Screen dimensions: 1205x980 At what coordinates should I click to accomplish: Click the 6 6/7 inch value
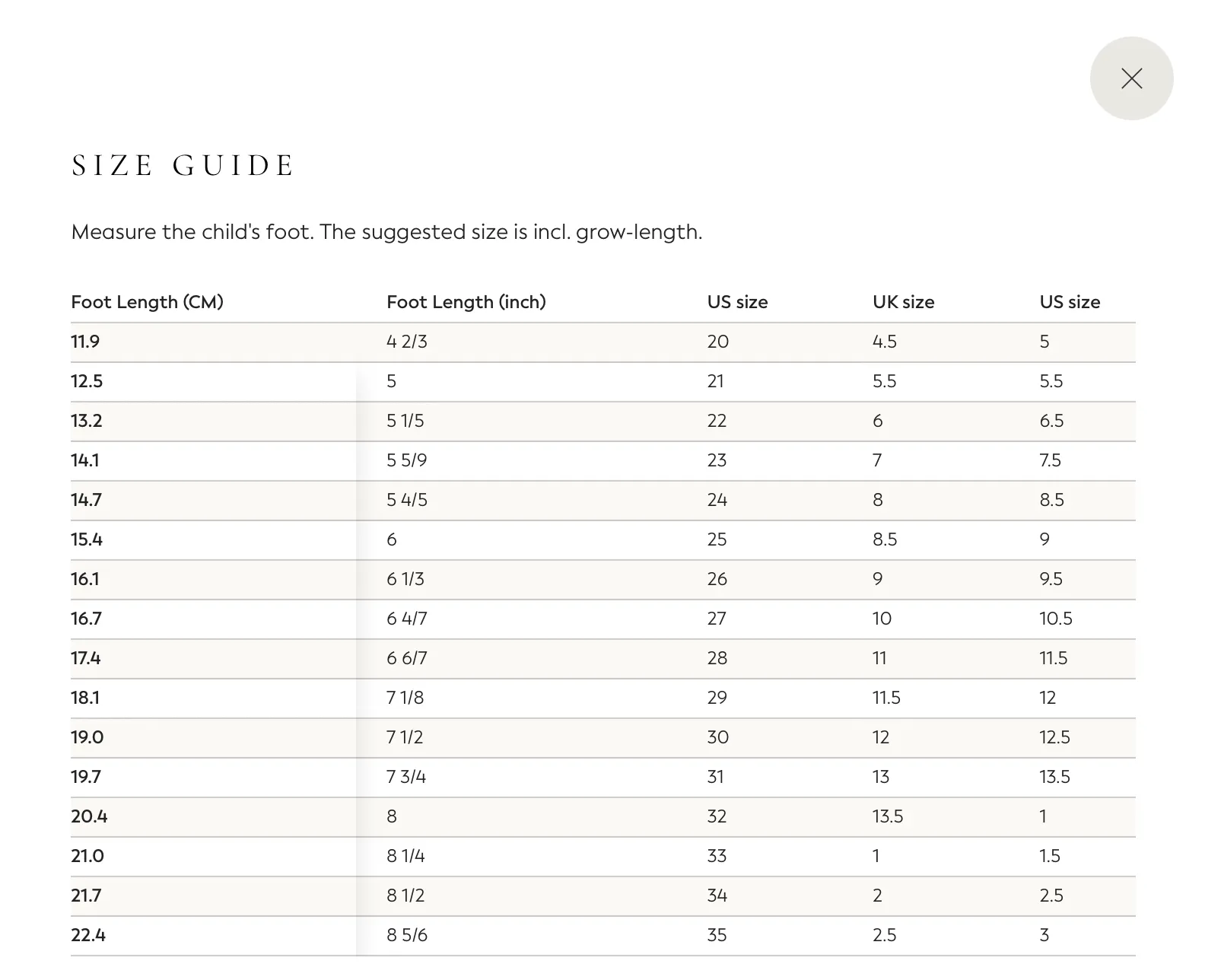click(x=407, y=658)
